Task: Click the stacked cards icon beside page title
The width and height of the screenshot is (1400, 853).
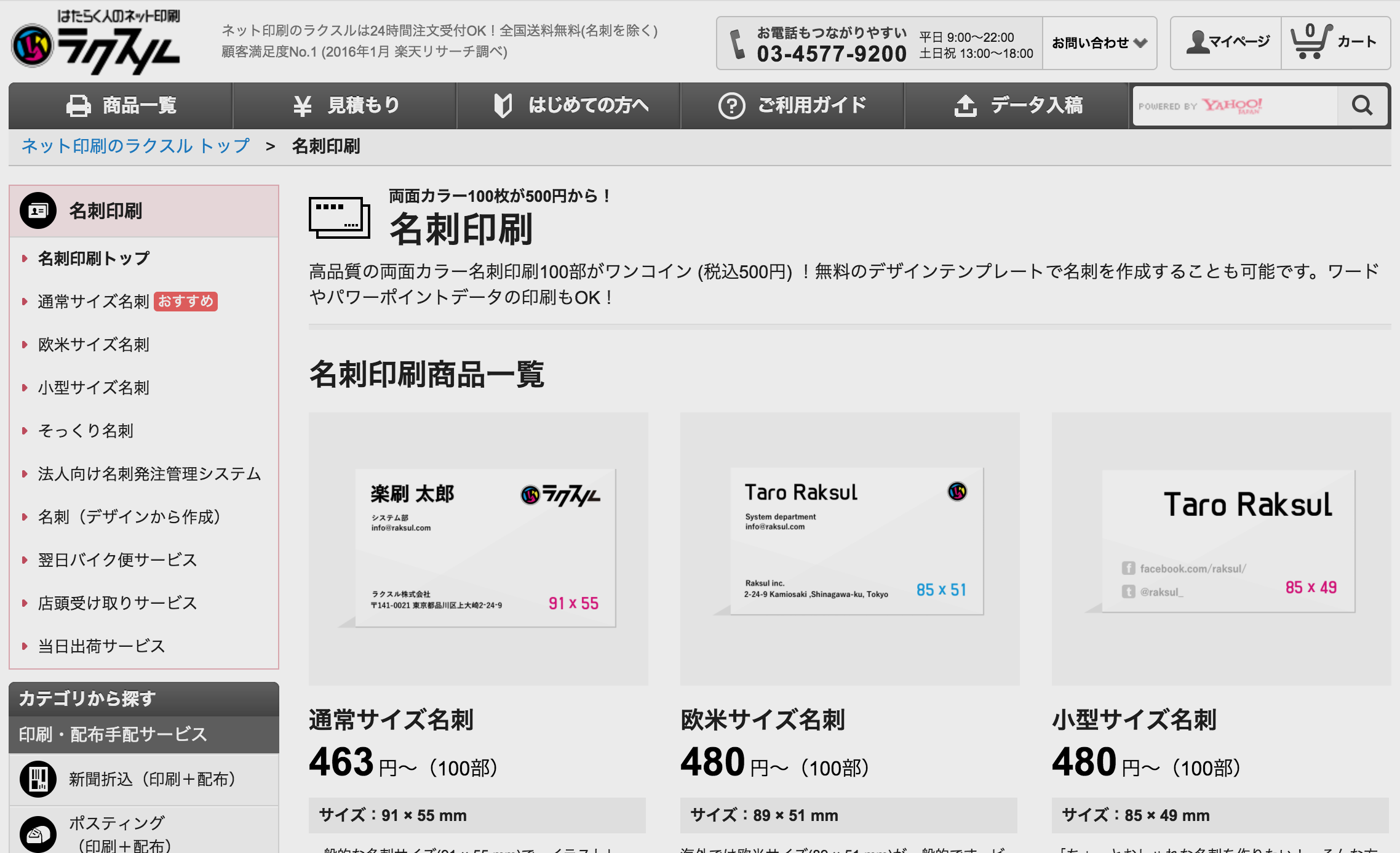Action: click(340, 217)
